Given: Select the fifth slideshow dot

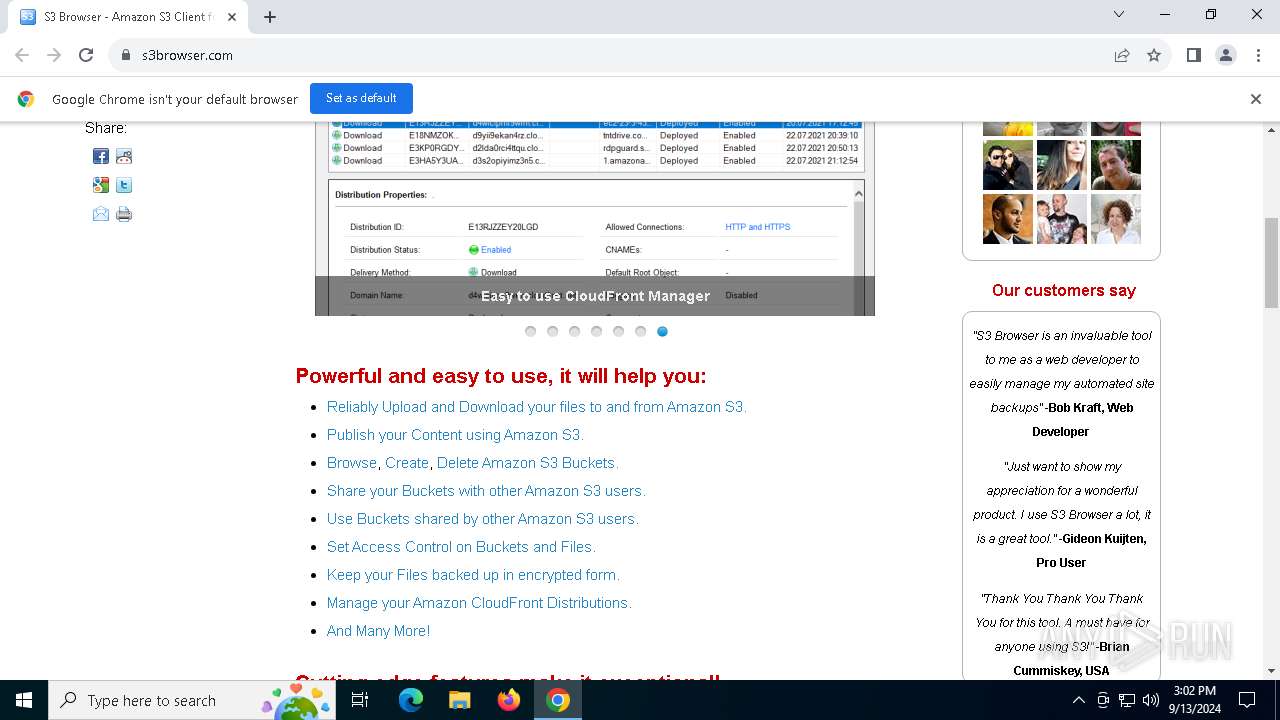Looking at the screenshot, I should (618, 331).
